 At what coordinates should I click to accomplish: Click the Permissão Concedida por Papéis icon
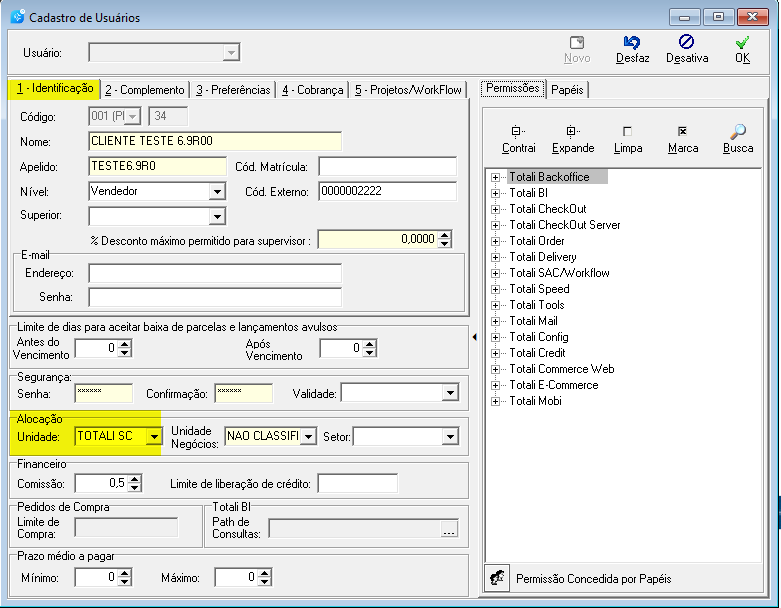click(497, 578)
